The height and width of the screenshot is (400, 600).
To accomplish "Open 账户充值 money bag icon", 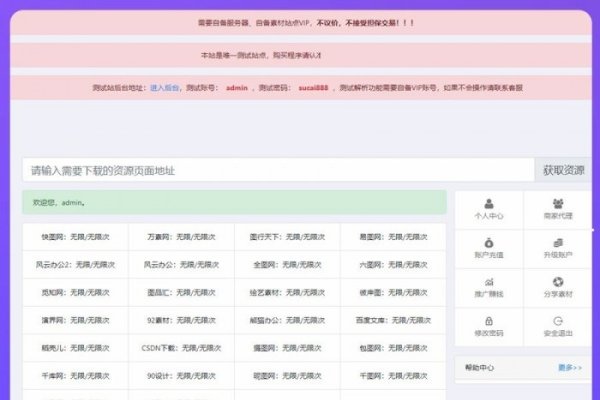I will coord(489,243).
